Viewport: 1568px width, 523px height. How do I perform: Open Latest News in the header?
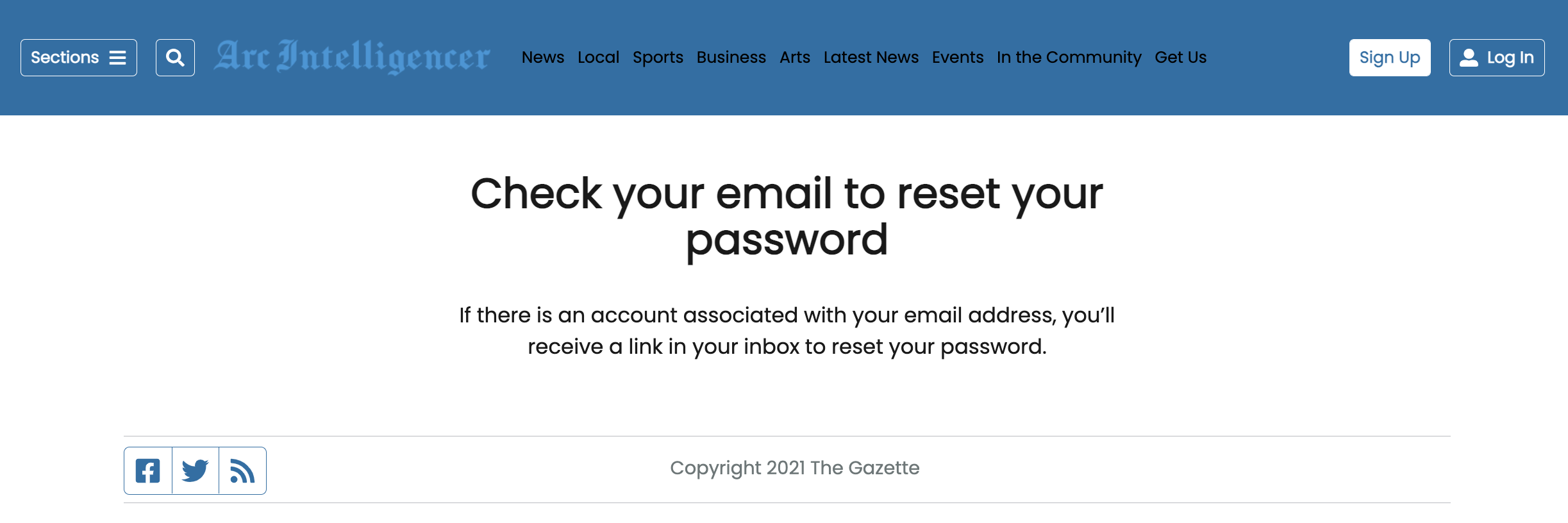871,57
